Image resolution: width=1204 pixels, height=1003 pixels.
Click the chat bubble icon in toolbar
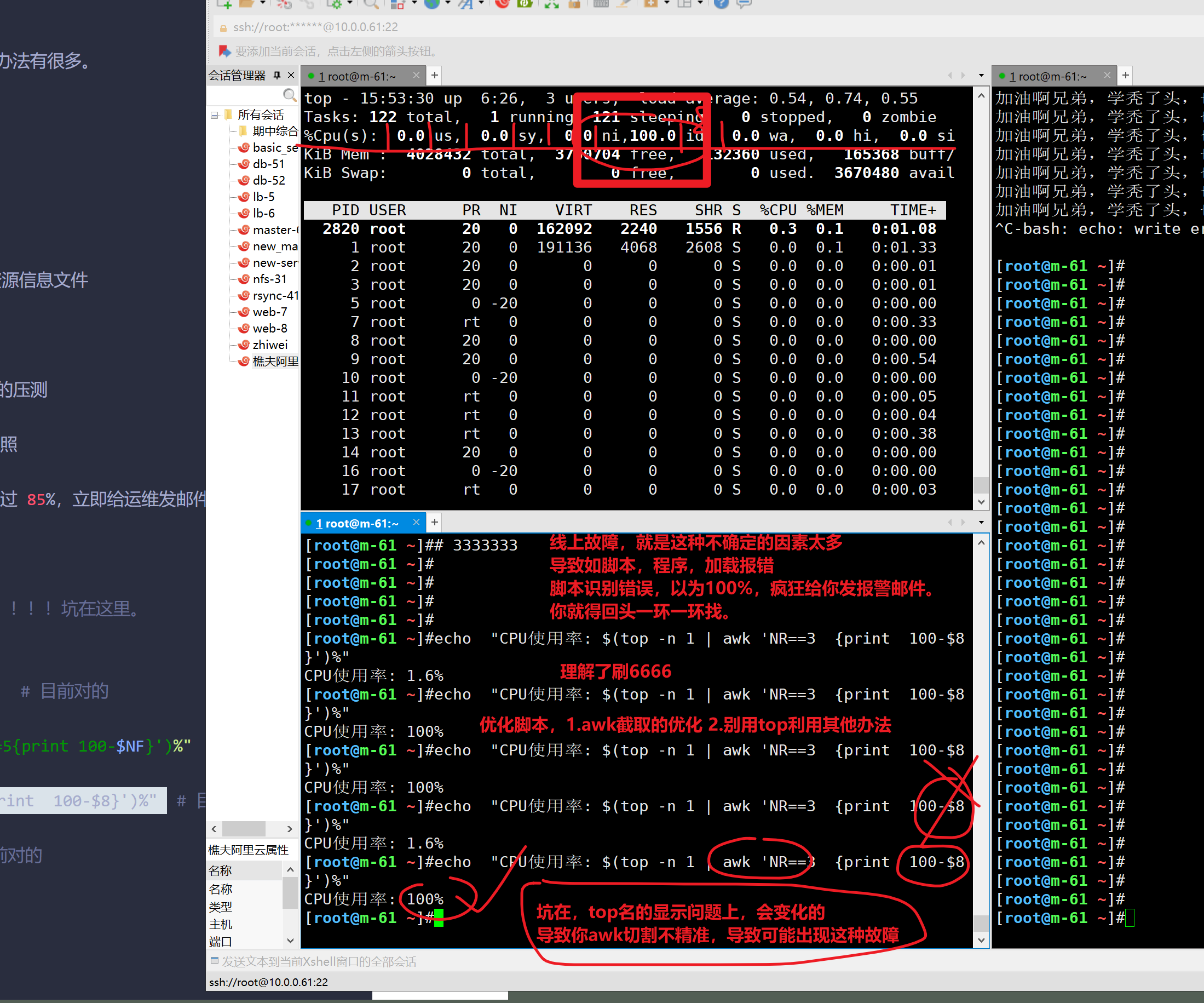[x=744, y=4]
